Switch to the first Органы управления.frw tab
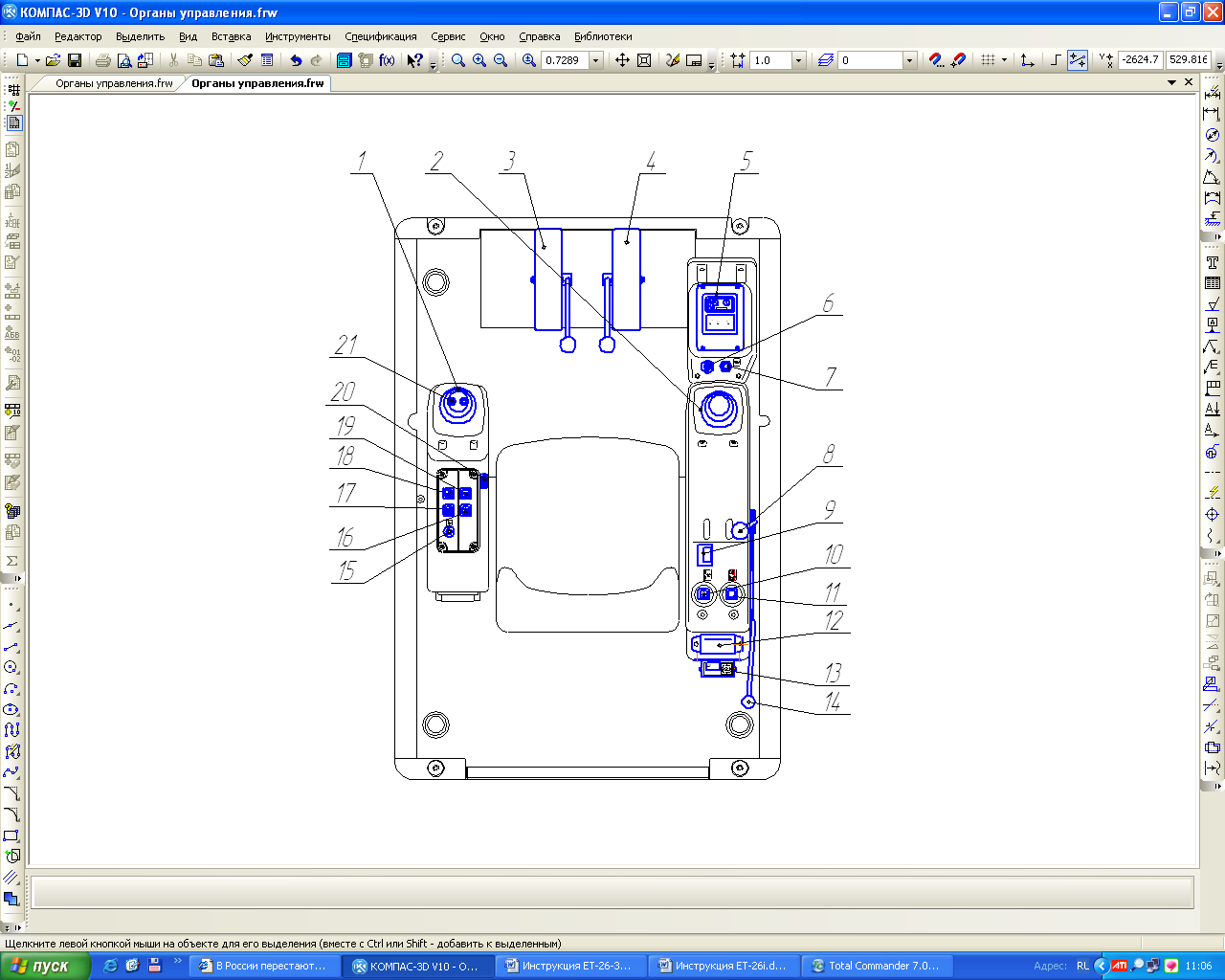Viewport: 1225px width, 980px height. (114, 83)
